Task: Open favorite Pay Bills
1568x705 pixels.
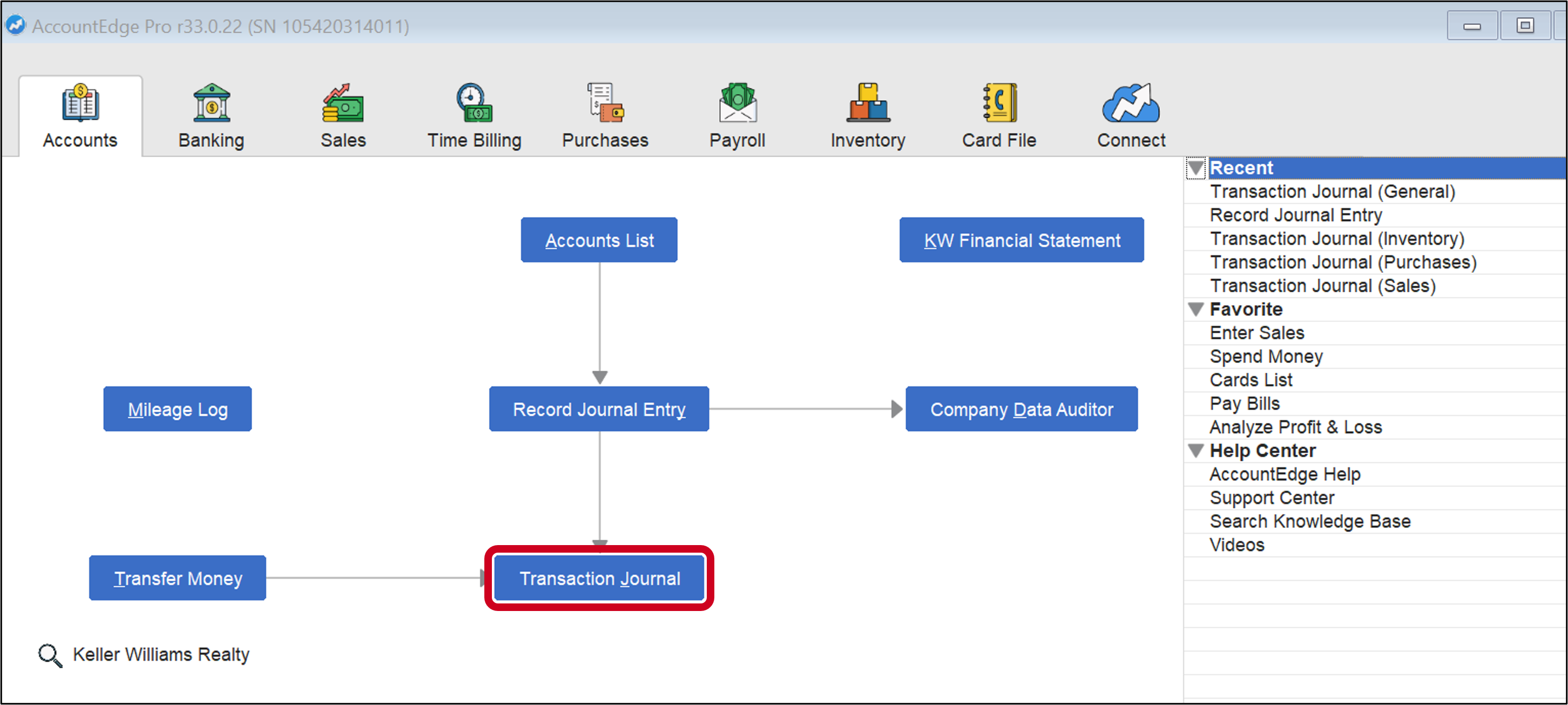Action: point(1245,404)
